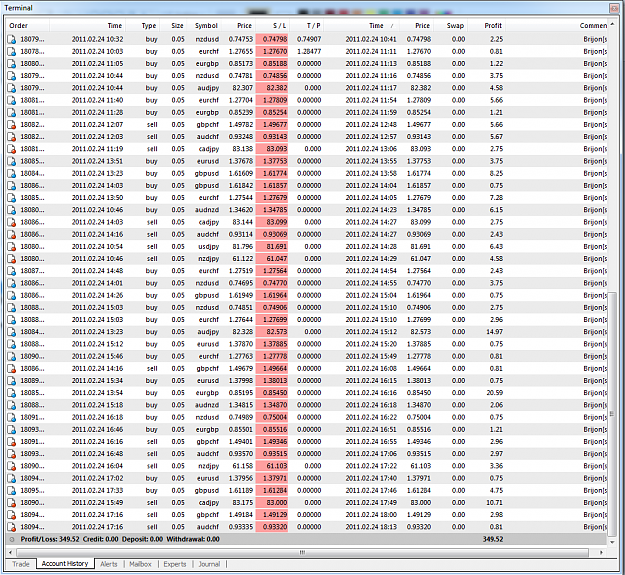Click close time 2011.02.24 18:13
Image resolution: width=625 pixels, height=575 pixels.
click(371, 527)
